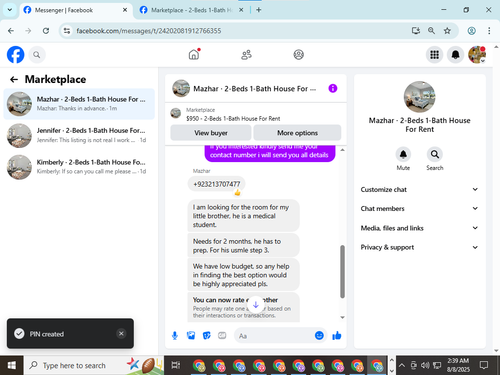
Task: Open Windows Start menu
Action: point(12,365)
